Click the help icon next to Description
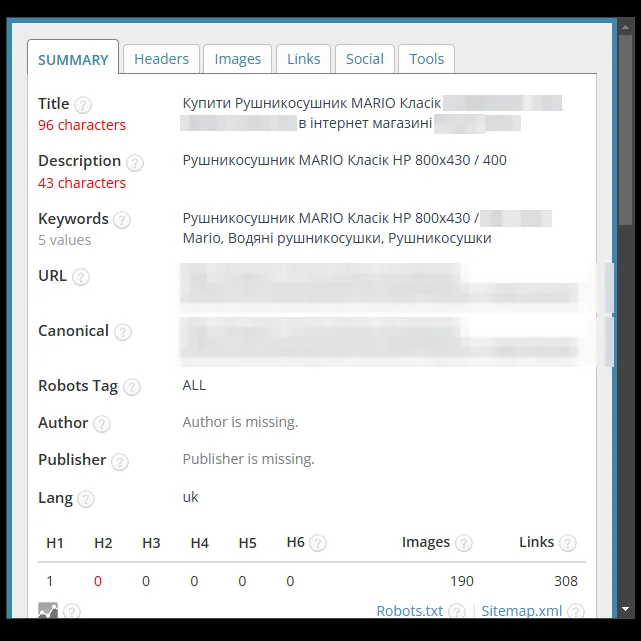This screenshot has height=641, width=641. point(134,163)
